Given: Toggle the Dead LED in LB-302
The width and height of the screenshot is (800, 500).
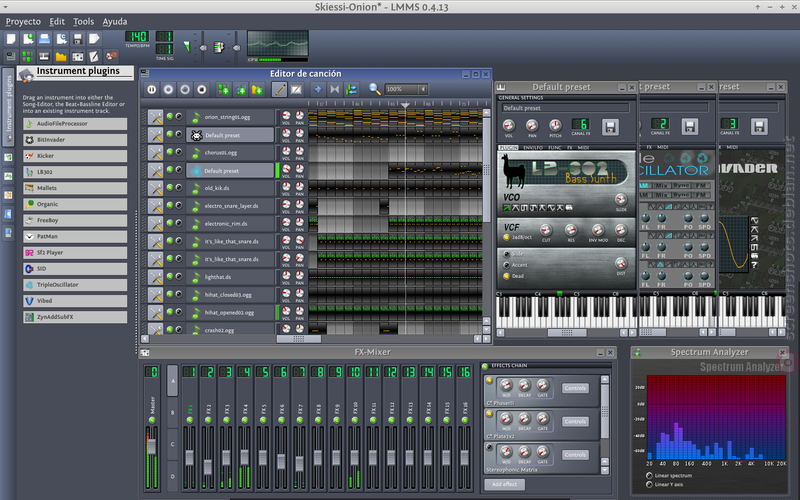Looking at the screenshot, I should tap(506, 276).
